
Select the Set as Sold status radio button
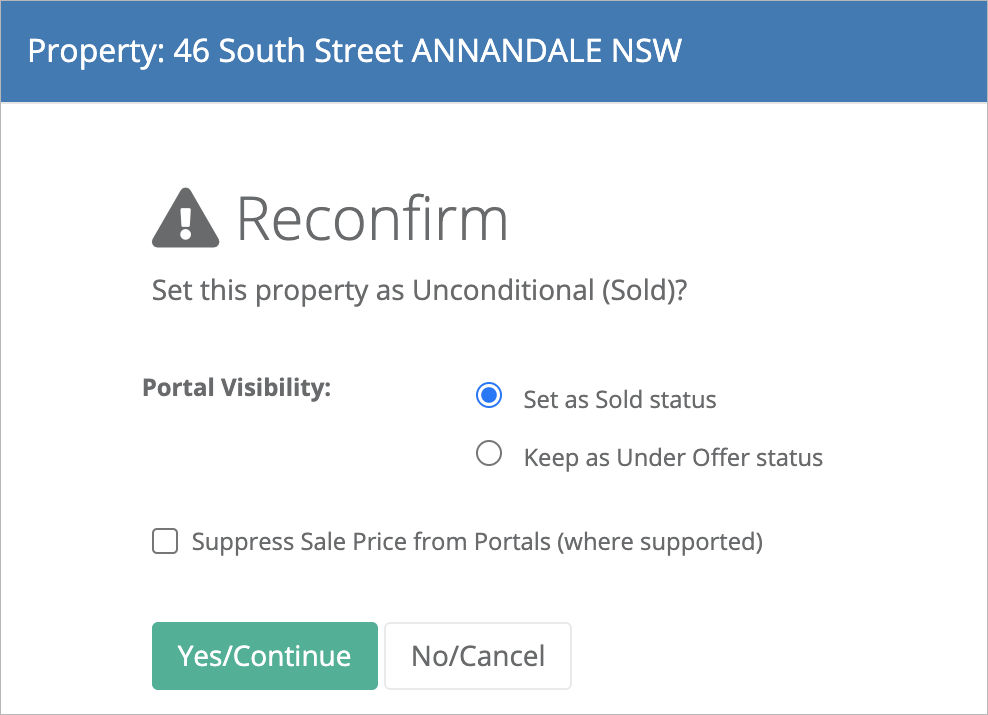point(489,395)
